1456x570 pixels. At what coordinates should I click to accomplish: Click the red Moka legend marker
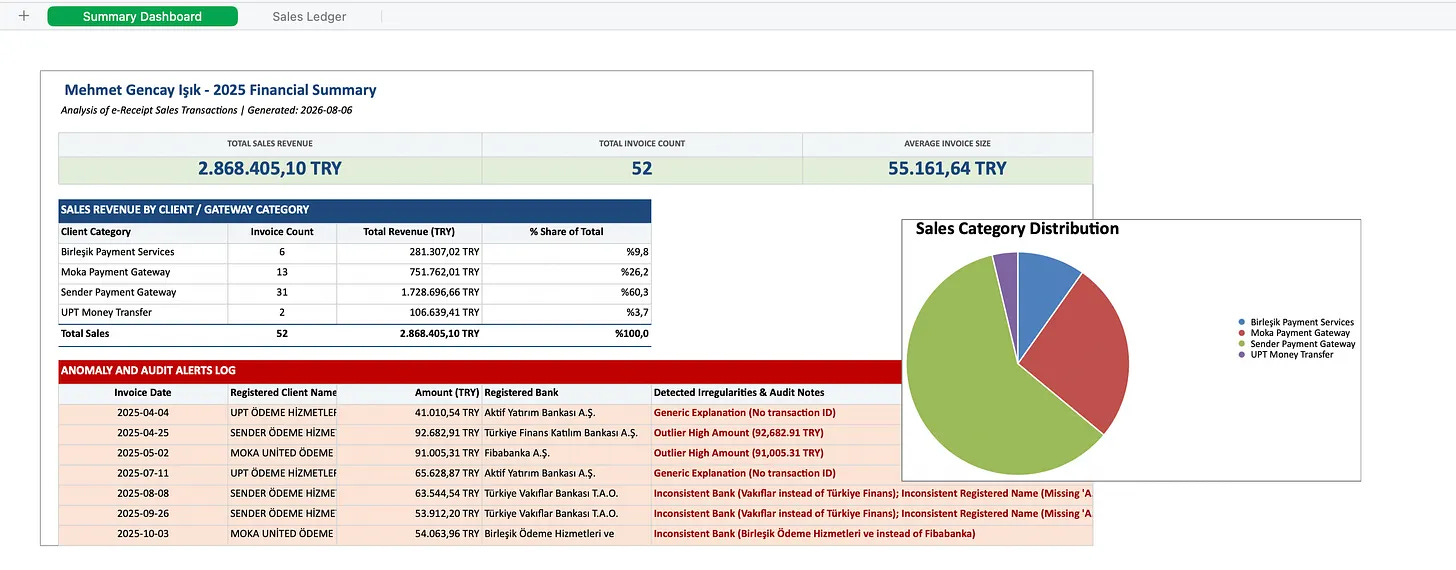coord(1242,333)
